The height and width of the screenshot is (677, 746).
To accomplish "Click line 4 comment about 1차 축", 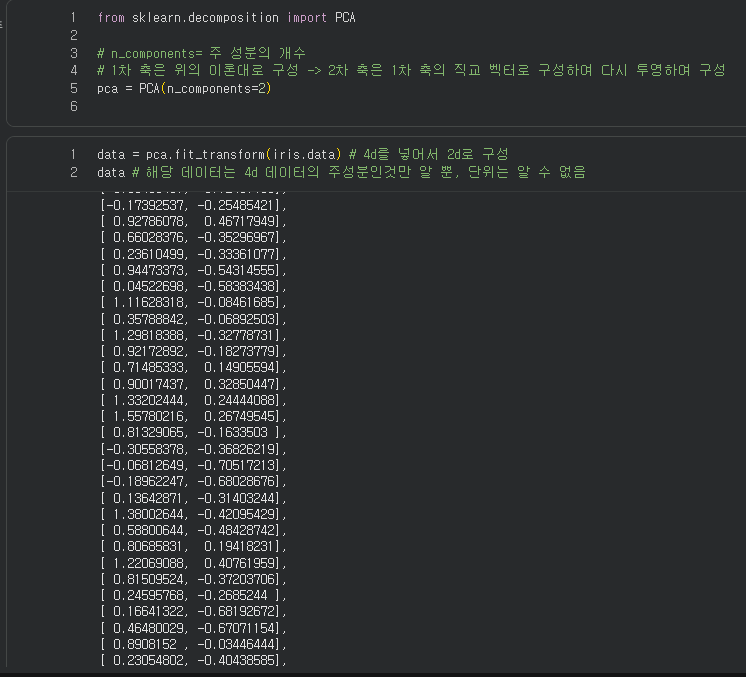I will (411, 70).
